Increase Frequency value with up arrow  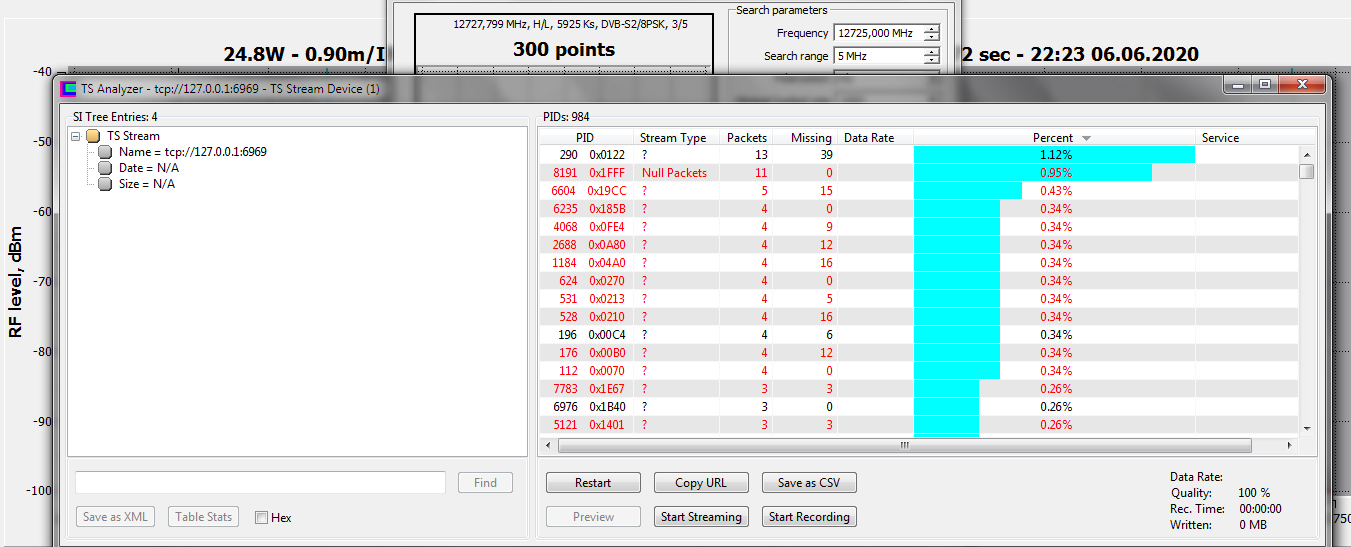pos(931,28)
